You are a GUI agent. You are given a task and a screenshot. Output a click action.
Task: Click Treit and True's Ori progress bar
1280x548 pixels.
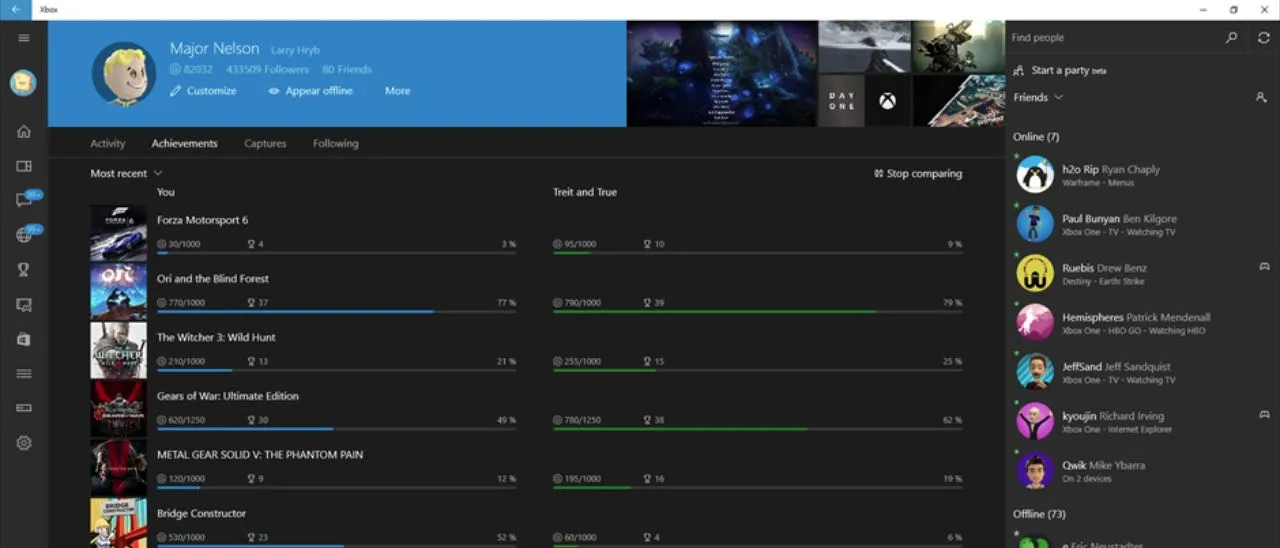point(758,312)
